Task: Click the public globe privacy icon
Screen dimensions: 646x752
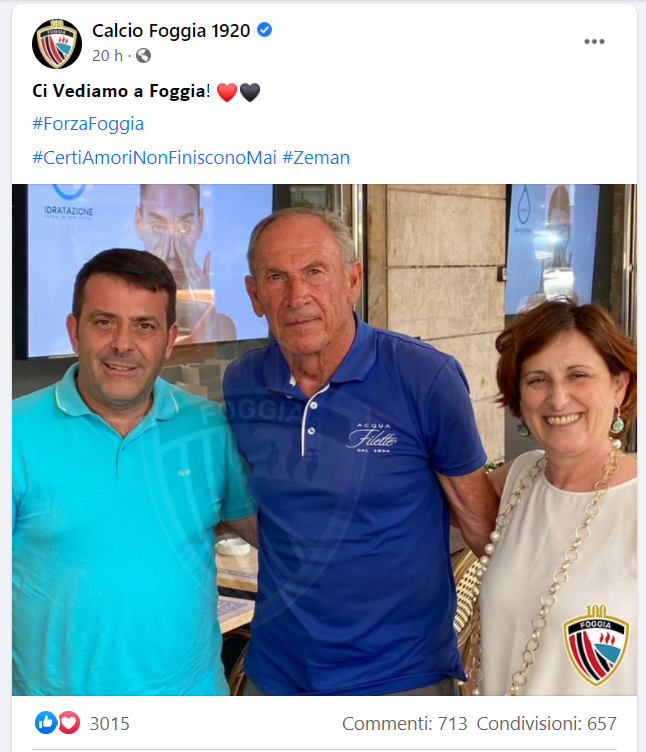Action: click(x=143, y=56)
